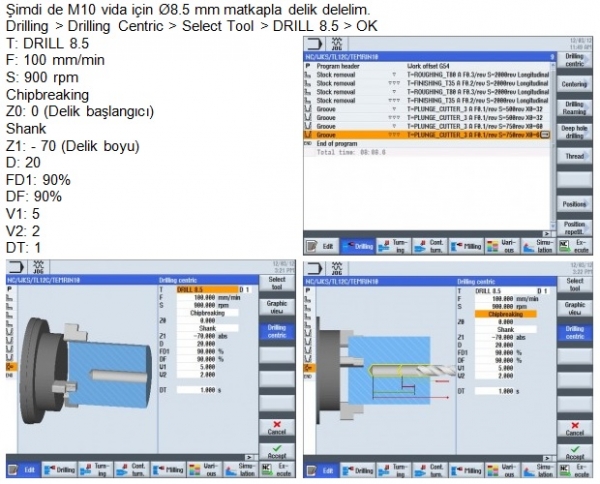
Task: Select the Positions softkey
Action: 574,201
